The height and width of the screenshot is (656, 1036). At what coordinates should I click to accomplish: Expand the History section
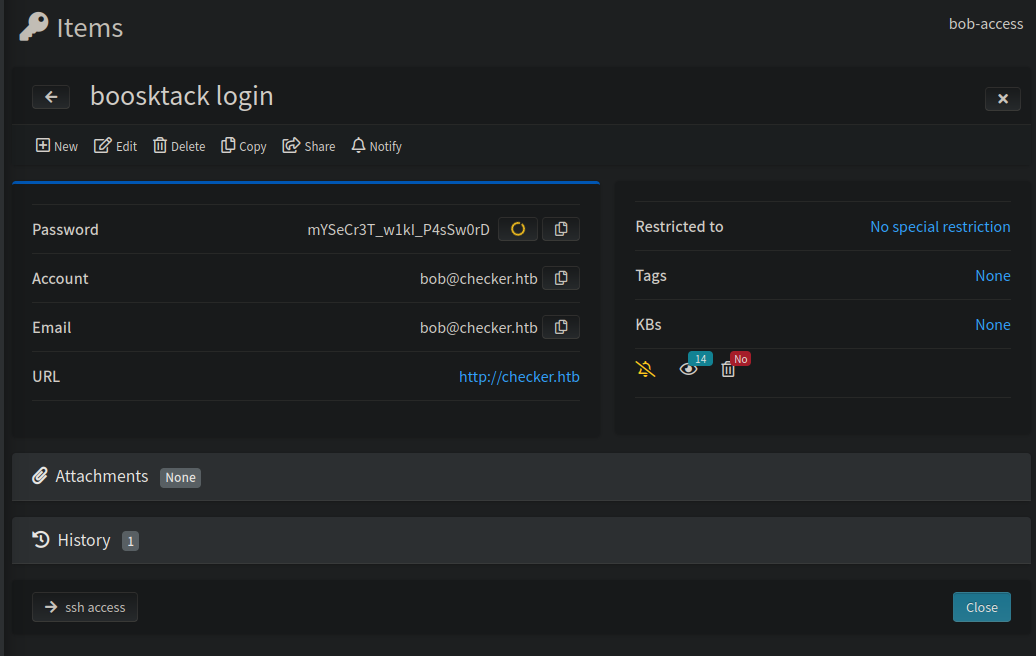click(x=84, y=540)
